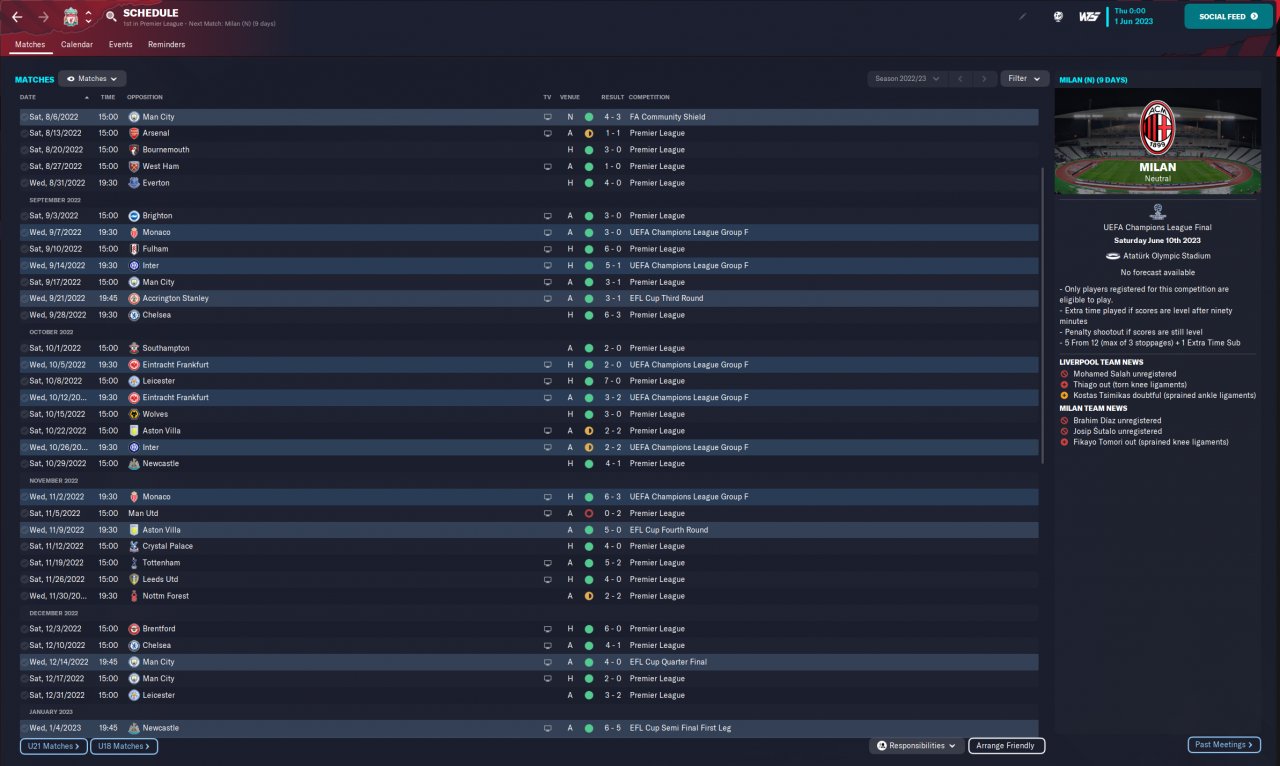Open Past Meetings
This screenshot has height=766, width=1280.
point(1224,745)
